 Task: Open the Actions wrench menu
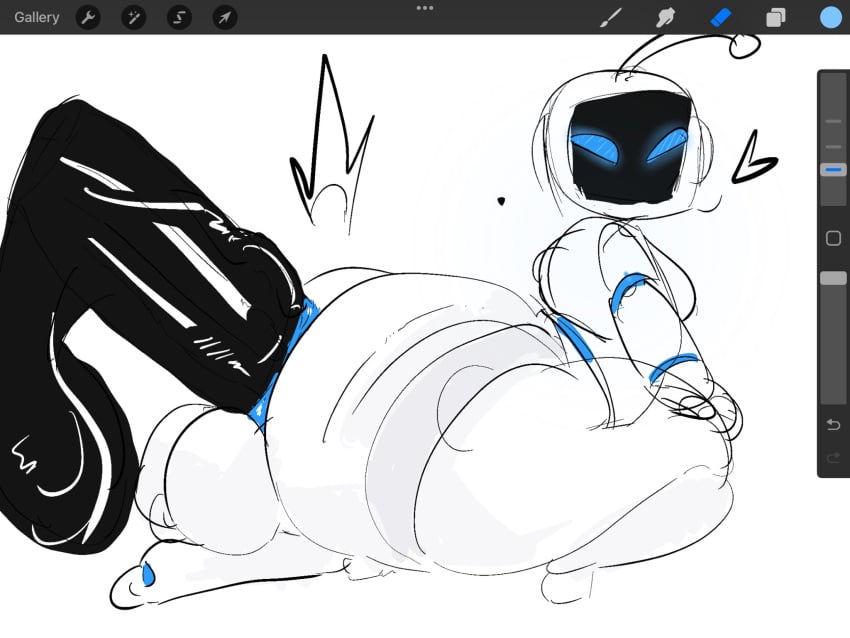(x=88, y=18)
